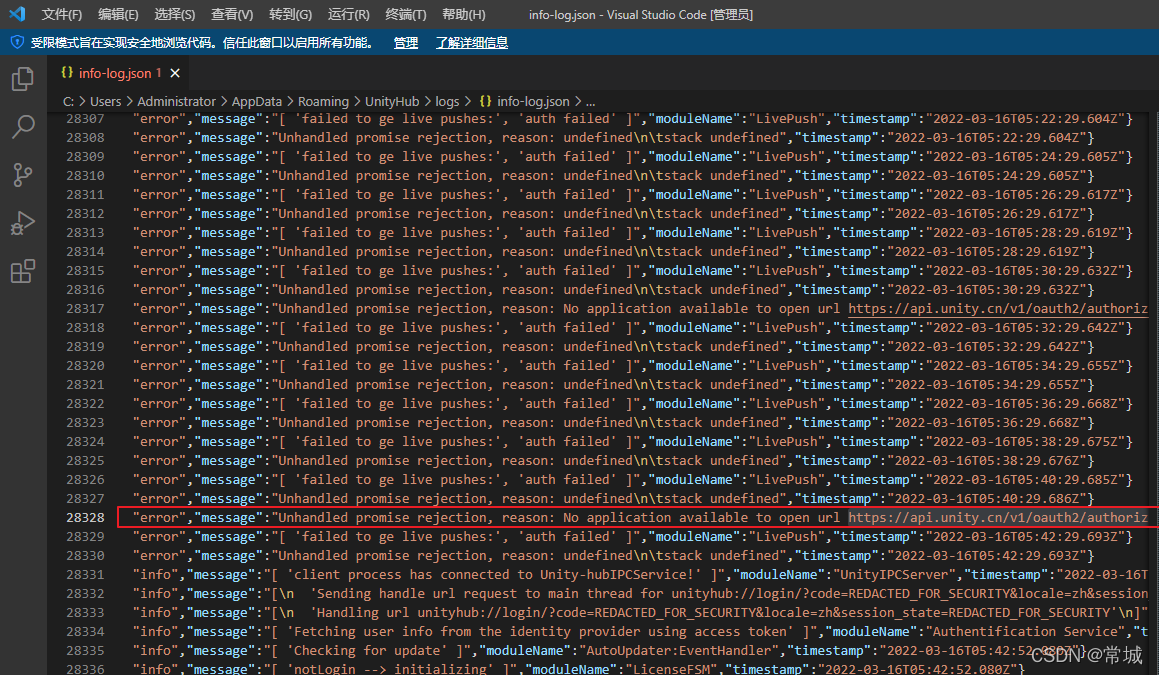Click "LicenseFSM" text on line 28336
1159x675 pixels.
coord(671,669)
